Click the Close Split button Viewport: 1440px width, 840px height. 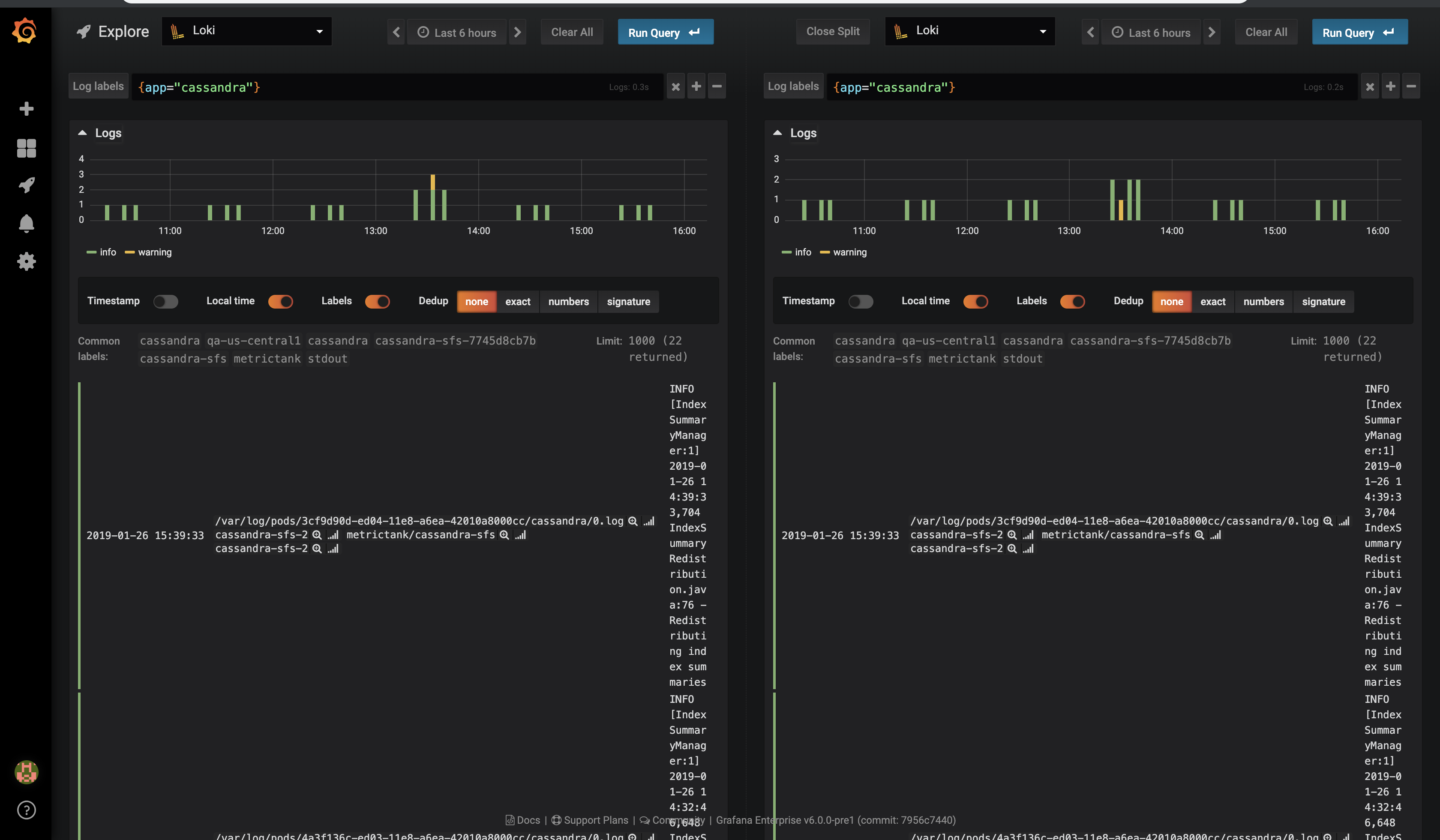click(x=833, y=31)
